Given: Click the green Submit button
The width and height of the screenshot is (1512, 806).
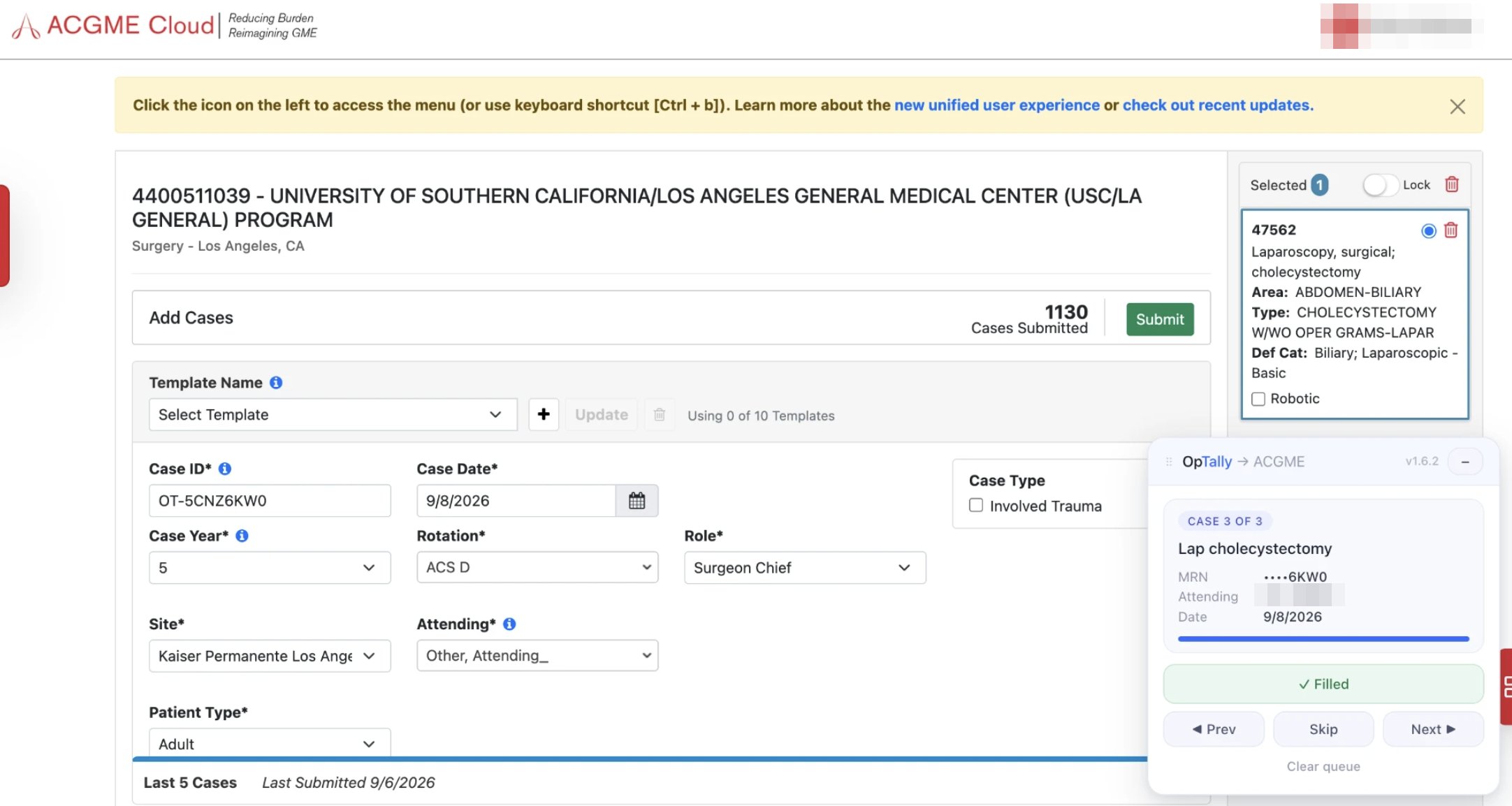Looking at the screenshot, I should tap(1160, 319).
